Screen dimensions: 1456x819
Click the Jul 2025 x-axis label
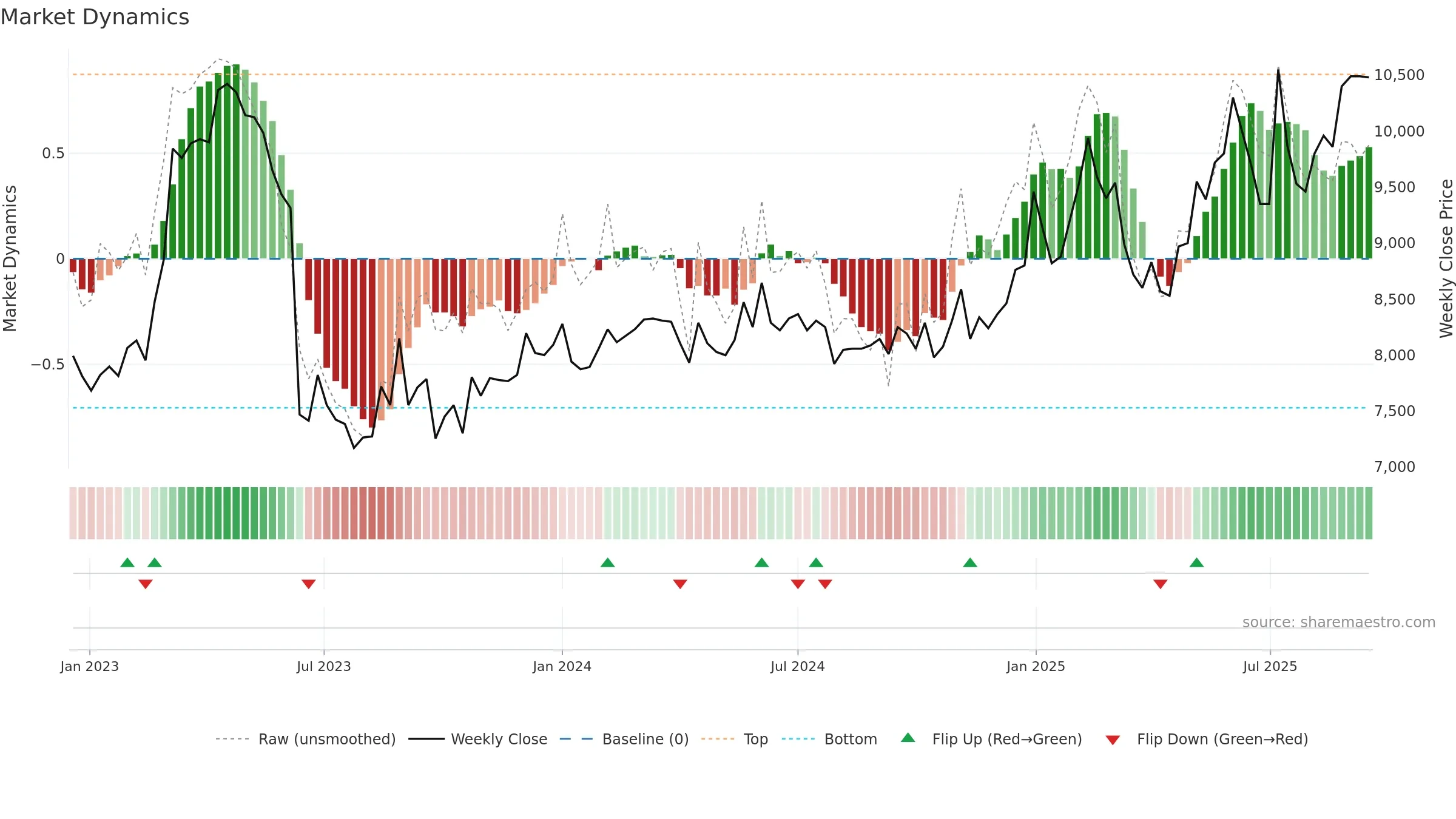[x=1270, y=666]
